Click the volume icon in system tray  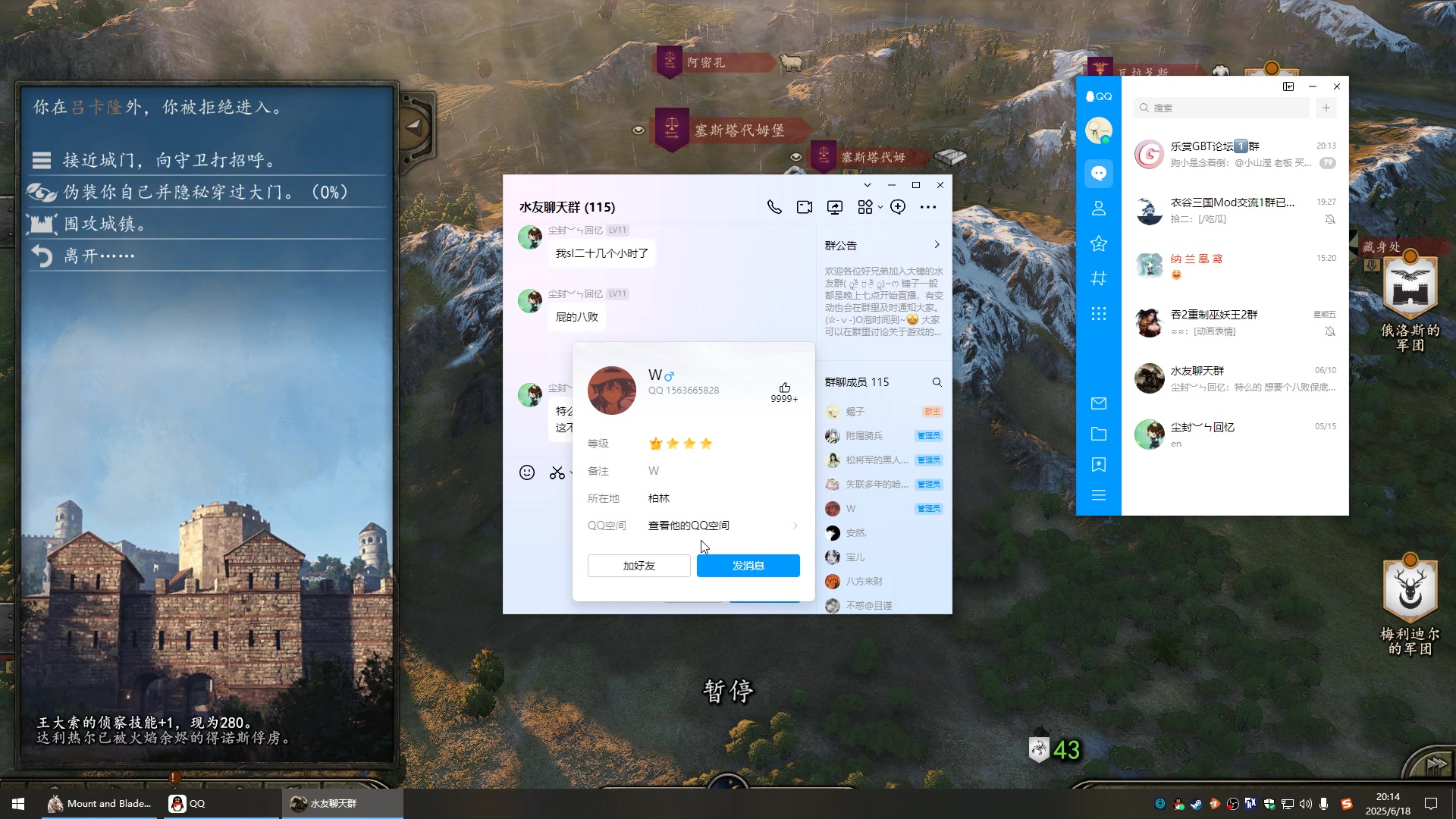(1305, 804)
